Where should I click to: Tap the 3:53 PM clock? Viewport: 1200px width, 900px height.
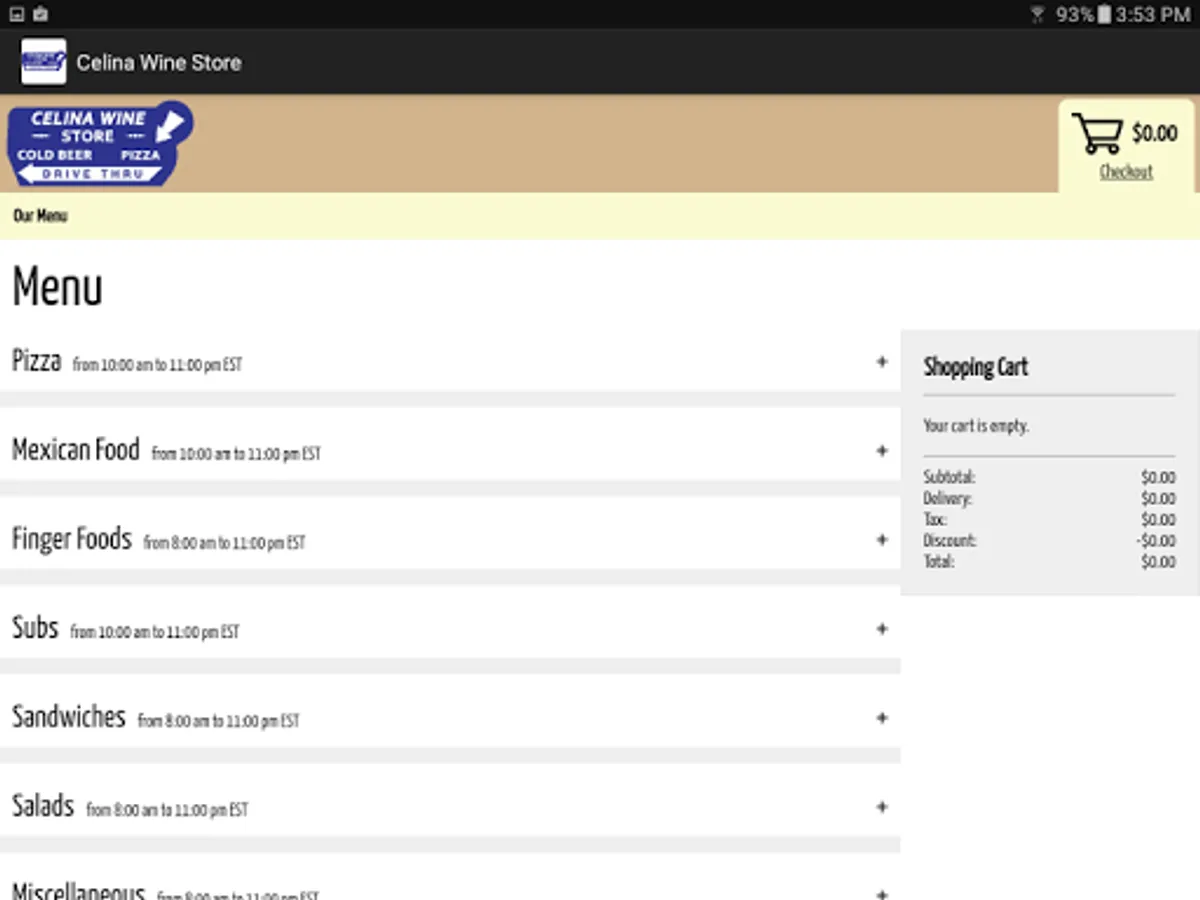(x=1153, y=14)
